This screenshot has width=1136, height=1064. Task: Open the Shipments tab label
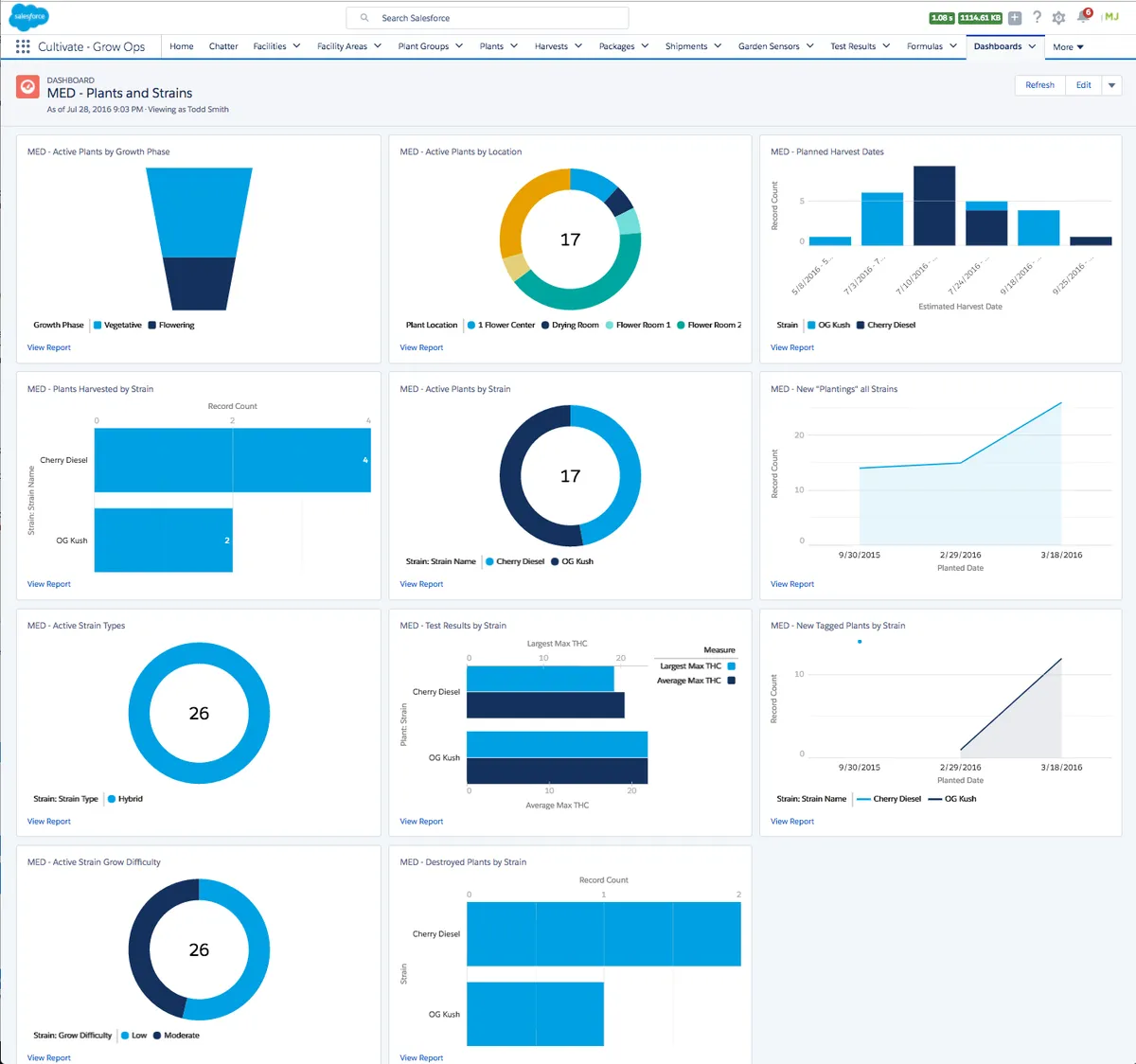[686, 46]
